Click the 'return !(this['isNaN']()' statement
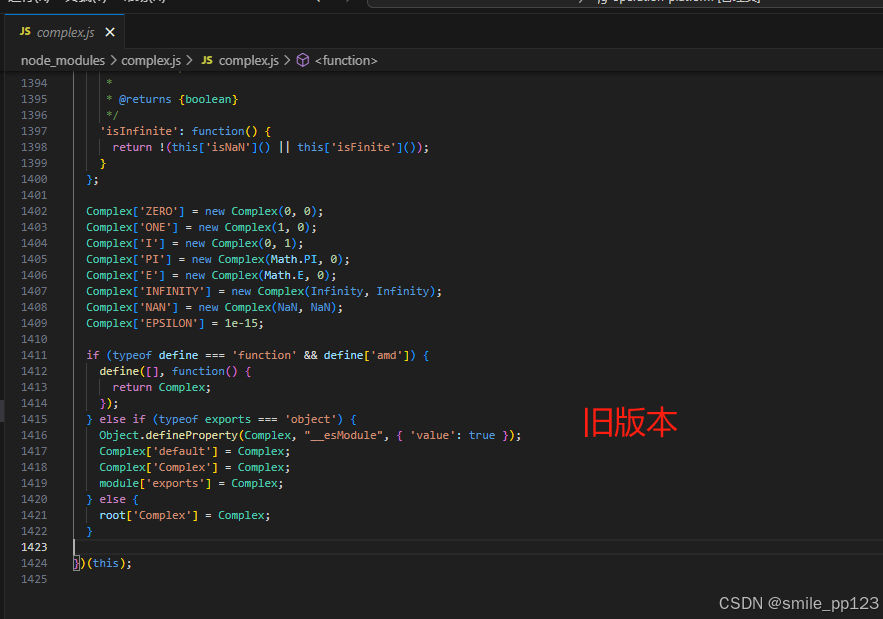The width and height of the screenshot is (883, 619). (x=270, y=148)
